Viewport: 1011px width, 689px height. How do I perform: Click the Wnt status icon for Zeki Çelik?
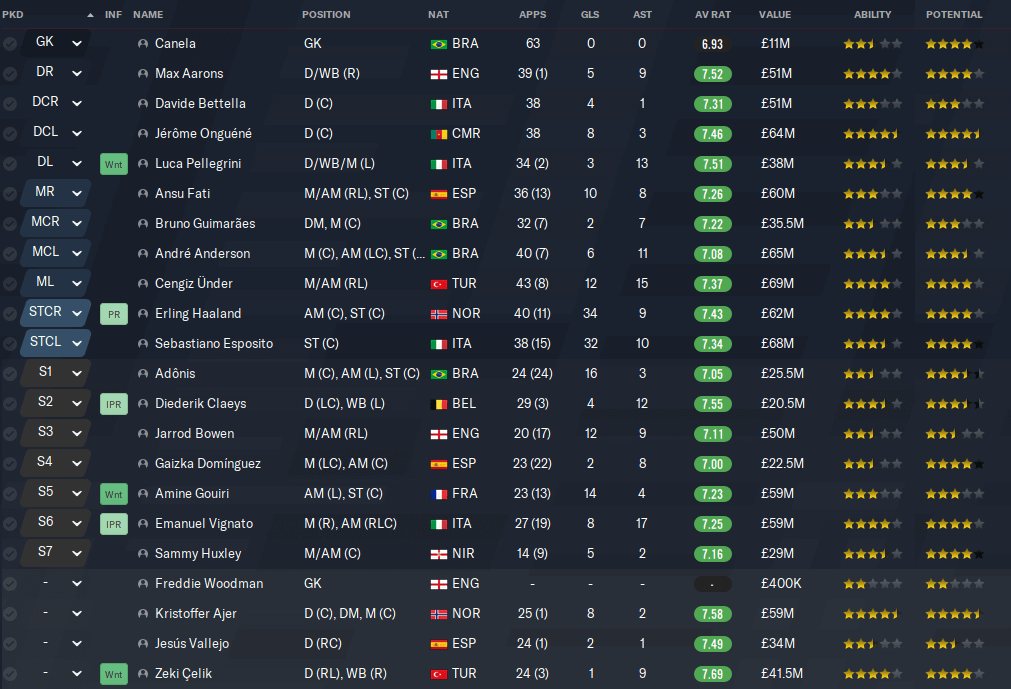[x=113, y=674]
